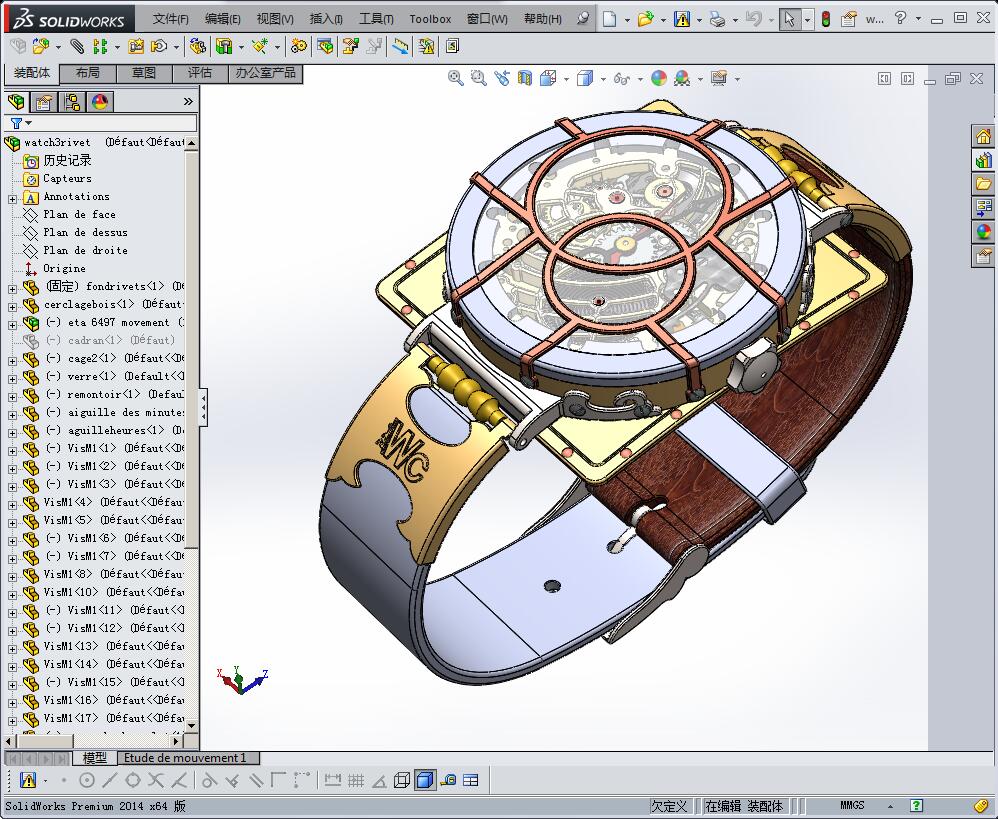
Task: Open the SolidWorks Resources home icon
Action: pyautogui.click(x=983, y=136)
